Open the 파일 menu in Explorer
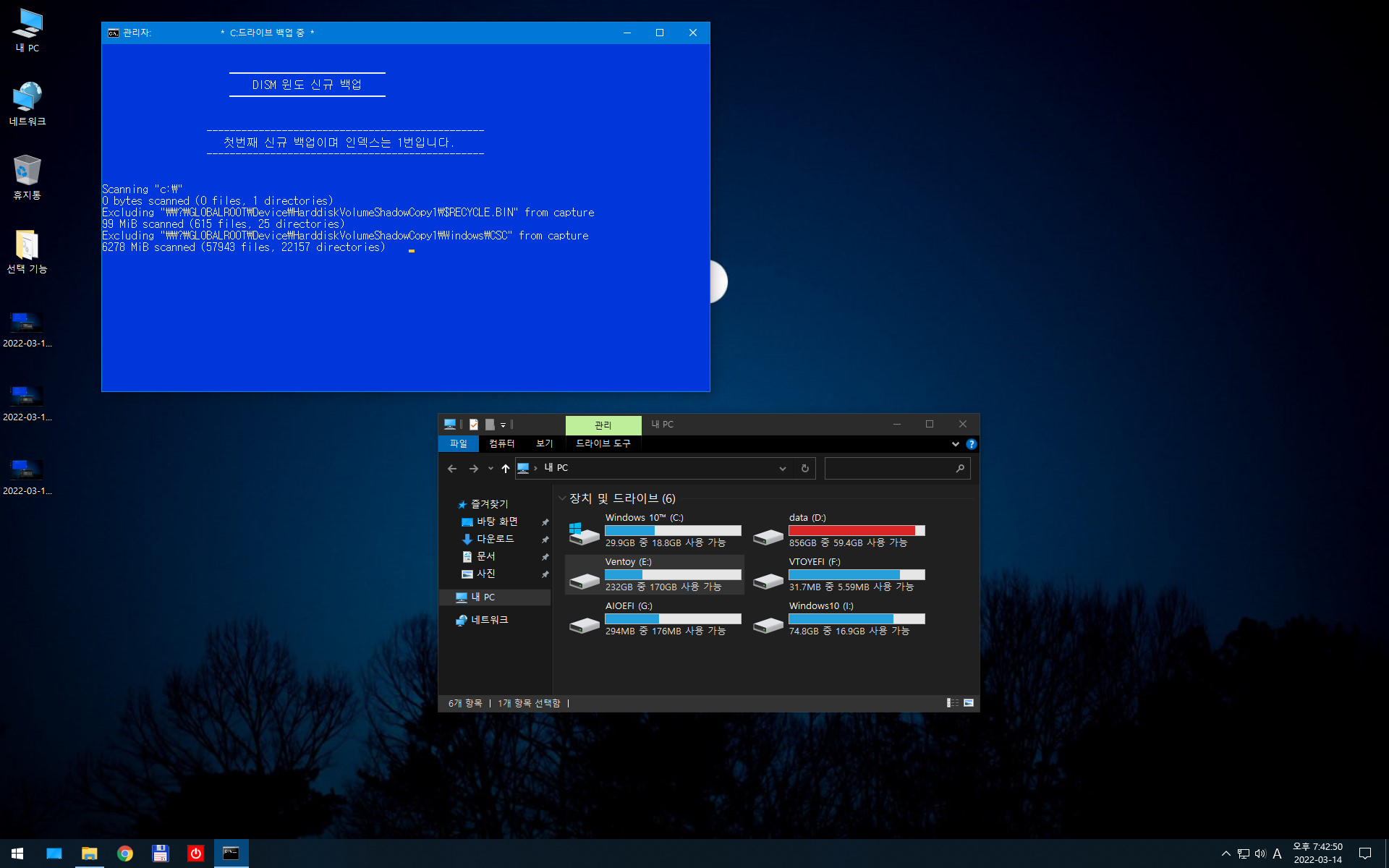Screen dimensions: 1389x868 click(x=459, y=443)
